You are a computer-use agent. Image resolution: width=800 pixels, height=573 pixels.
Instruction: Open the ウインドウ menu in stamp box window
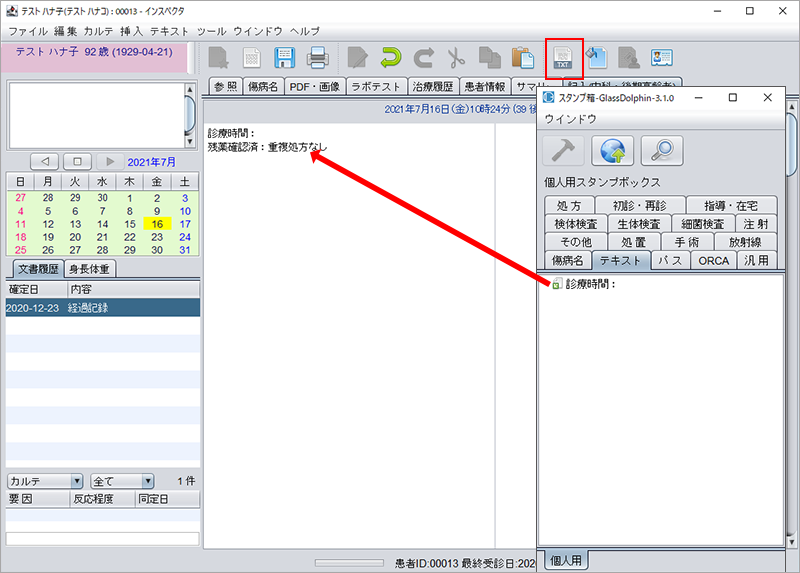pyautogui.click(x=570, y=119)
